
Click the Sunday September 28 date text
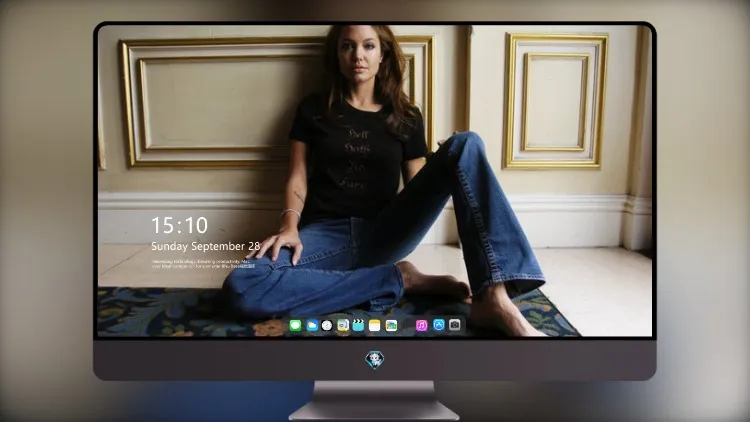tap(205, 246)
